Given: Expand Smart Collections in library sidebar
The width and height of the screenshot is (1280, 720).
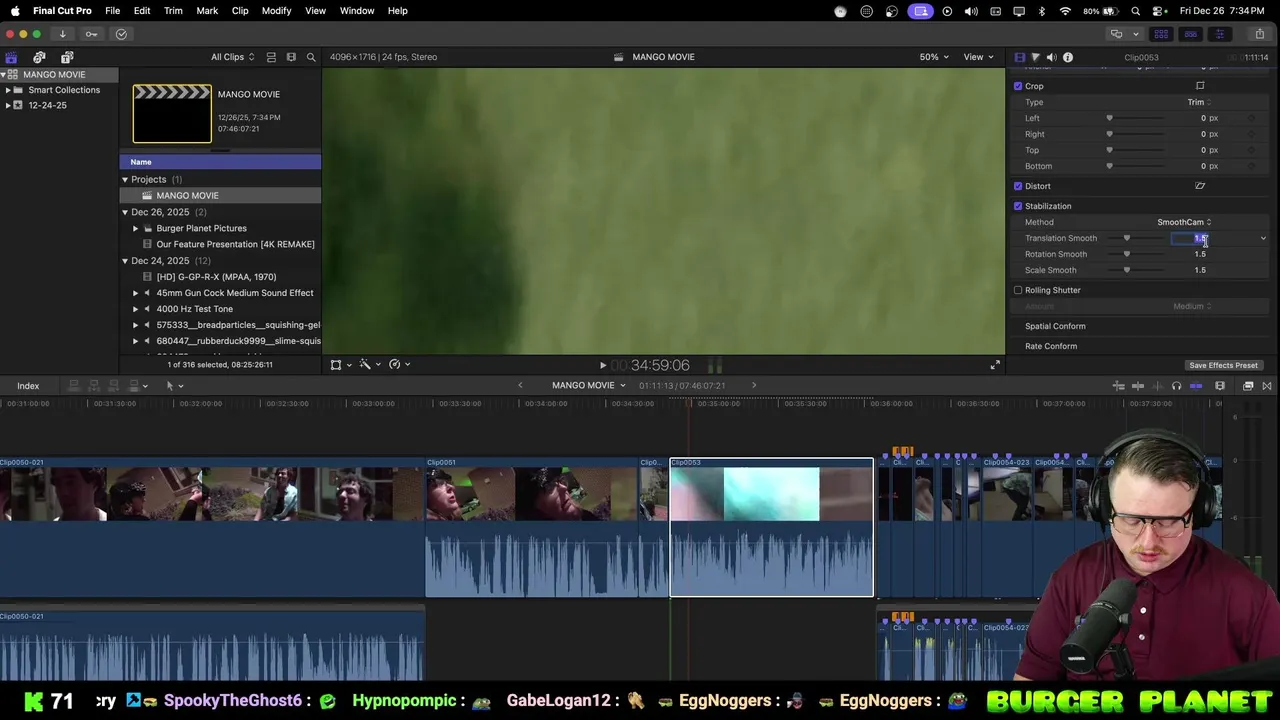Looking at the screenshot, I should pyautogui.click(x=8, y=90).
